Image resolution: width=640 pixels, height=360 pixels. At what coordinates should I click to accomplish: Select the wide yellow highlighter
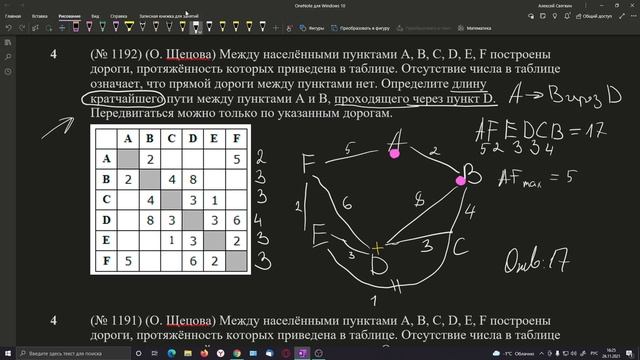pos(129,27)
